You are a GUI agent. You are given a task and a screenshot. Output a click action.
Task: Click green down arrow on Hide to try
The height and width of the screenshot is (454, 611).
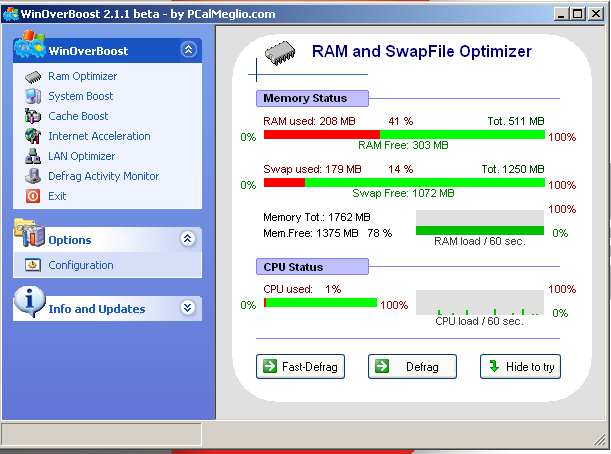point(494,366)
